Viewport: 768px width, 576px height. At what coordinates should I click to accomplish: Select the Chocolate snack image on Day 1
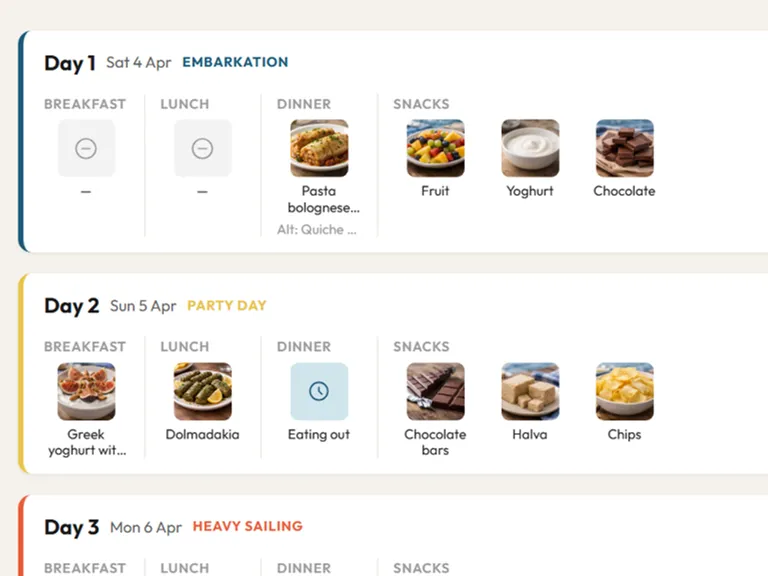624,148
